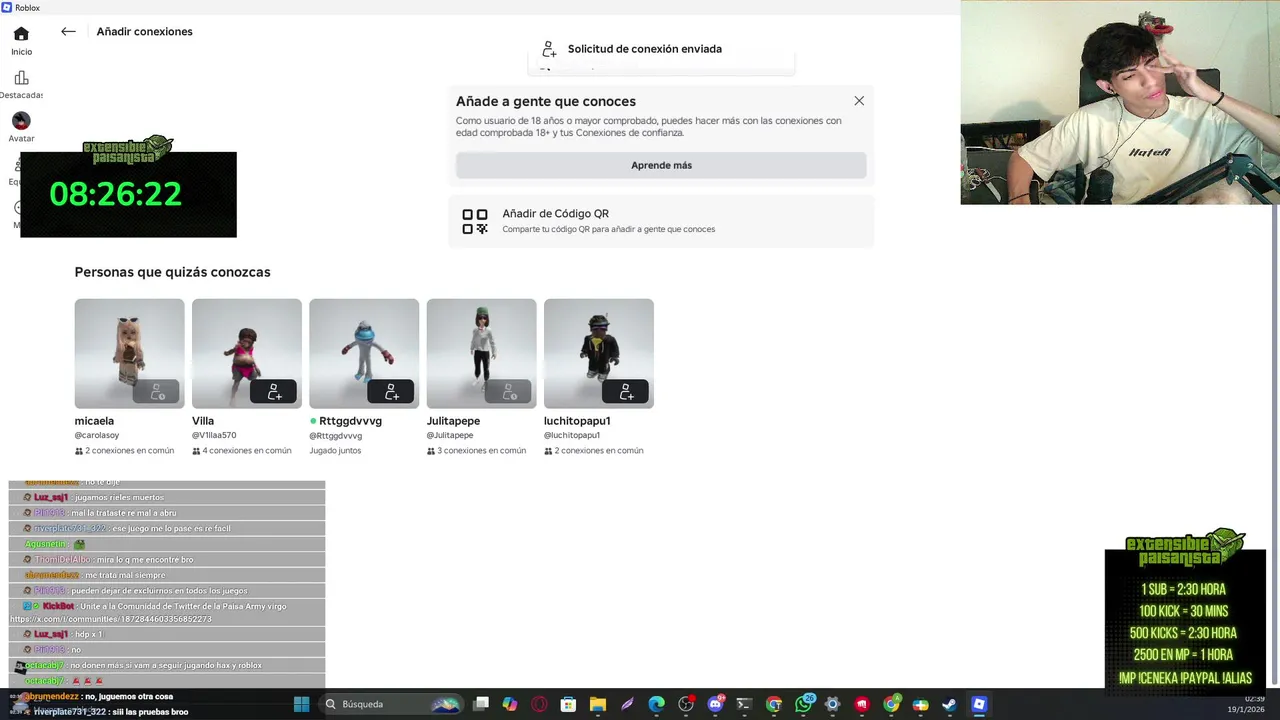
Task: Click 'Personas que quizás conozcas' heading
Action: 172,272
